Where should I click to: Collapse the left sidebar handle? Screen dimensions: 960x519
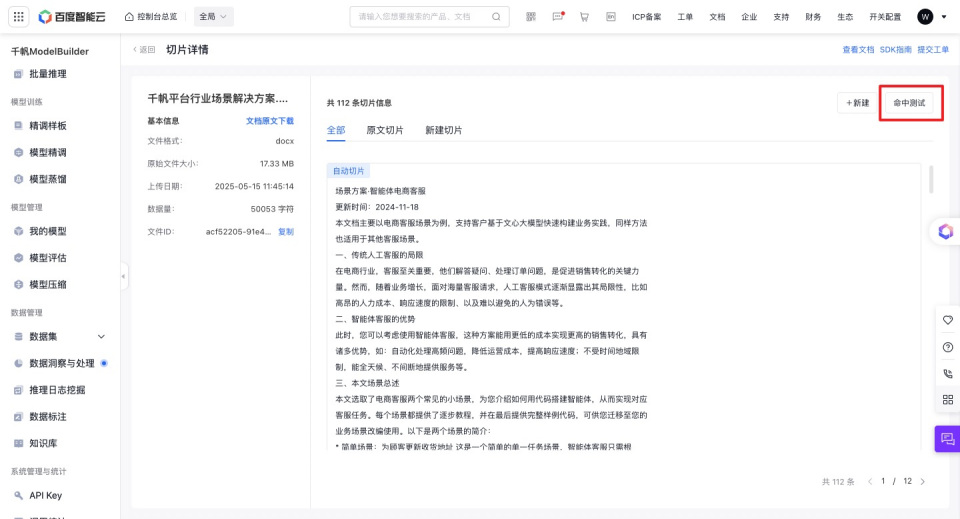(124, 276)
